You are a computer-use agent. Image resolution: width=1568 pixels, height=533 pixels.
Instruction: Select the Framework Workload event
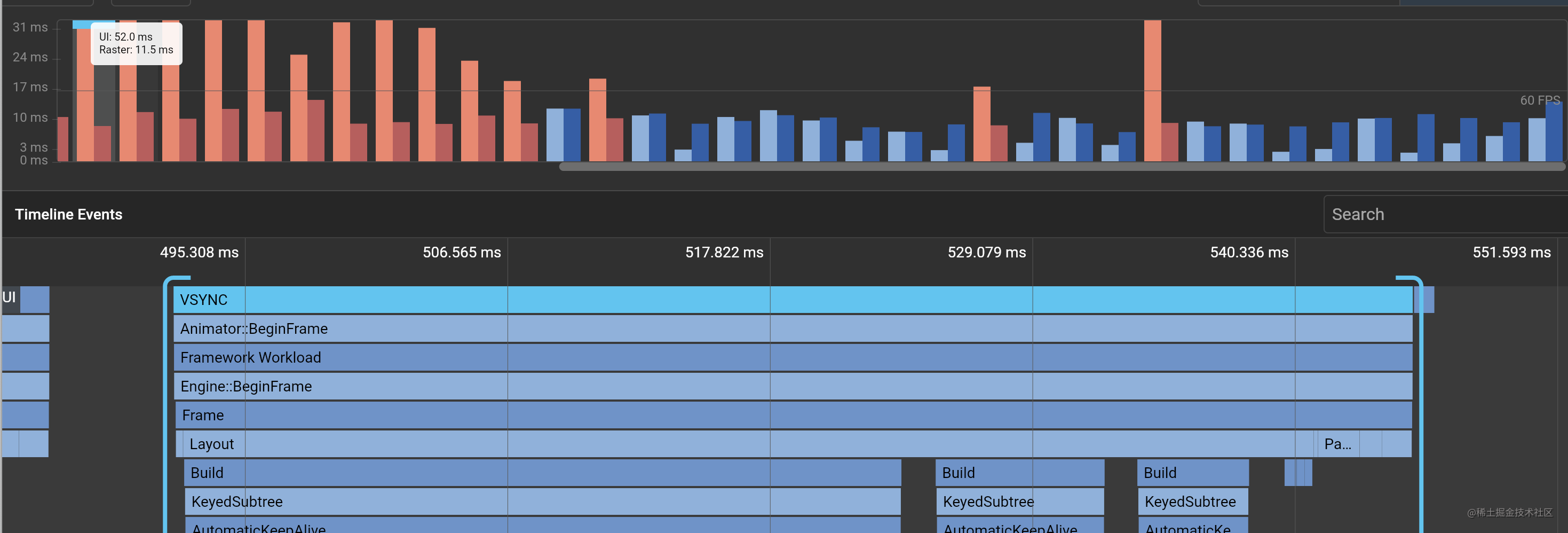[x=793, y=358]
